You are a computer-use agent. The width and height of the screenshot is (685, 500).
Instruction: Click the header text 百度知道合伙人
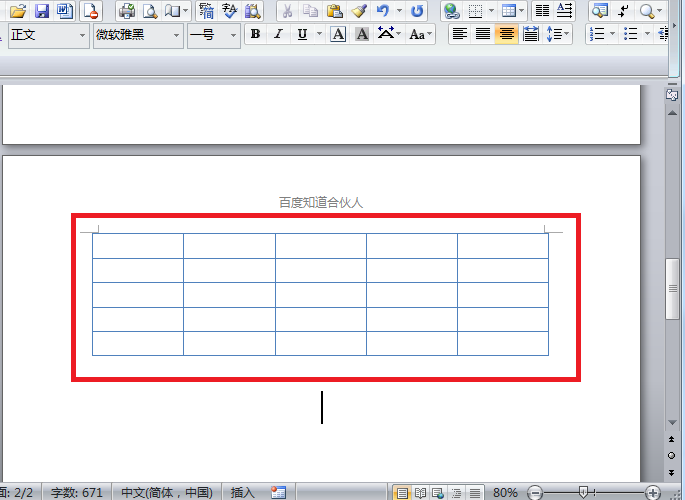321,203
